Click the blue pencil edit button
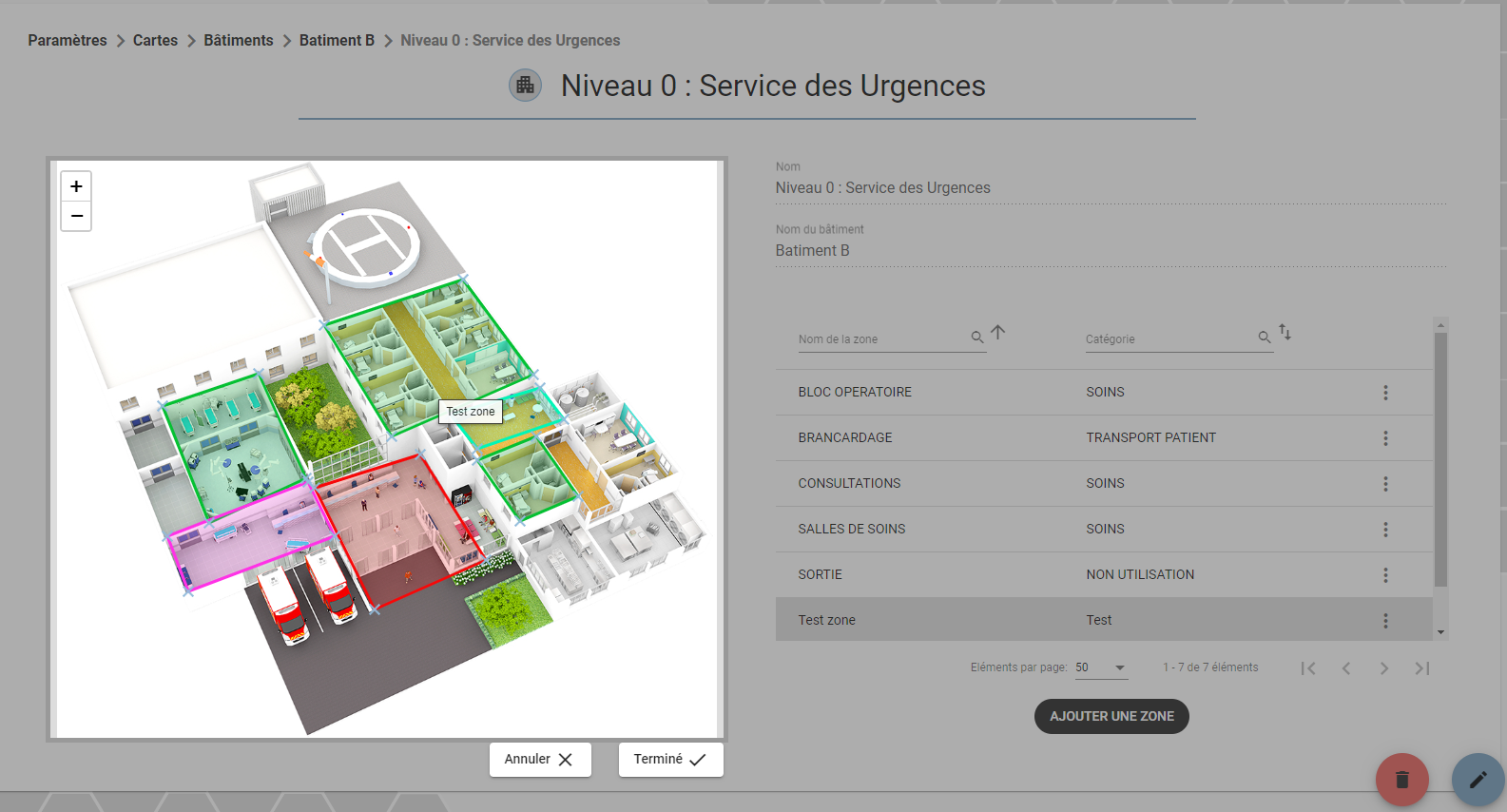The height and width of the screenshot is (812, 1507). tap(1478, 780)
